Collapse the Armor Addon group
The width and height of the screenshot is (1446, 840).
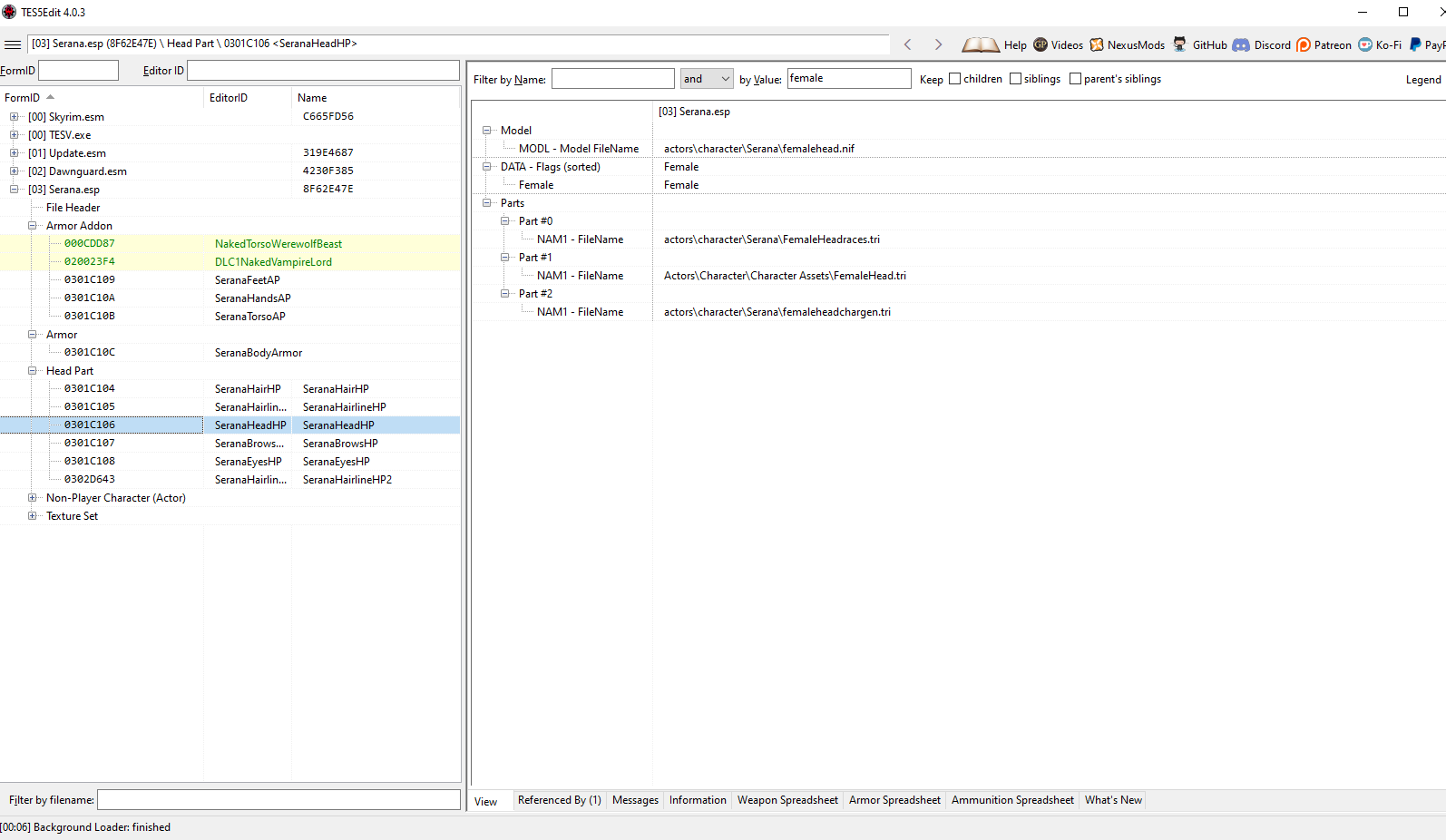(32, 225)
